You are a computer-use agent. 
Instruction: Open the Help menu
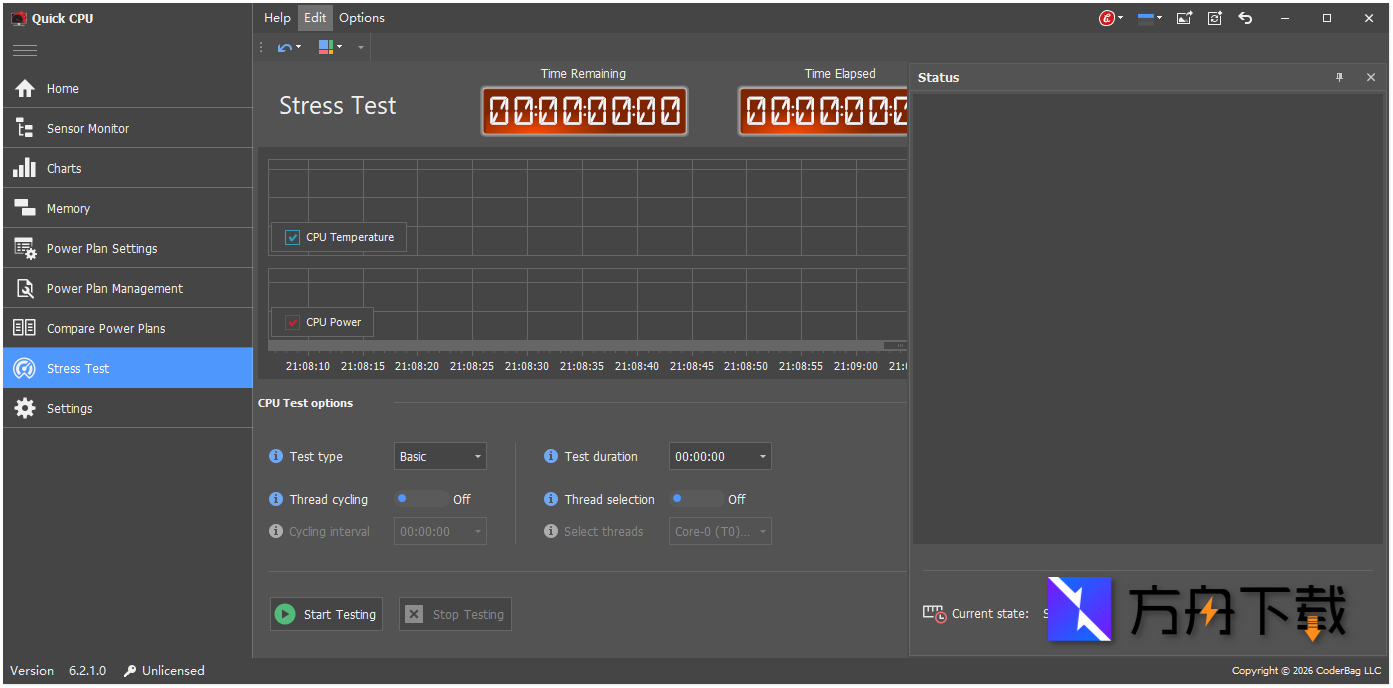pos(277,17)
